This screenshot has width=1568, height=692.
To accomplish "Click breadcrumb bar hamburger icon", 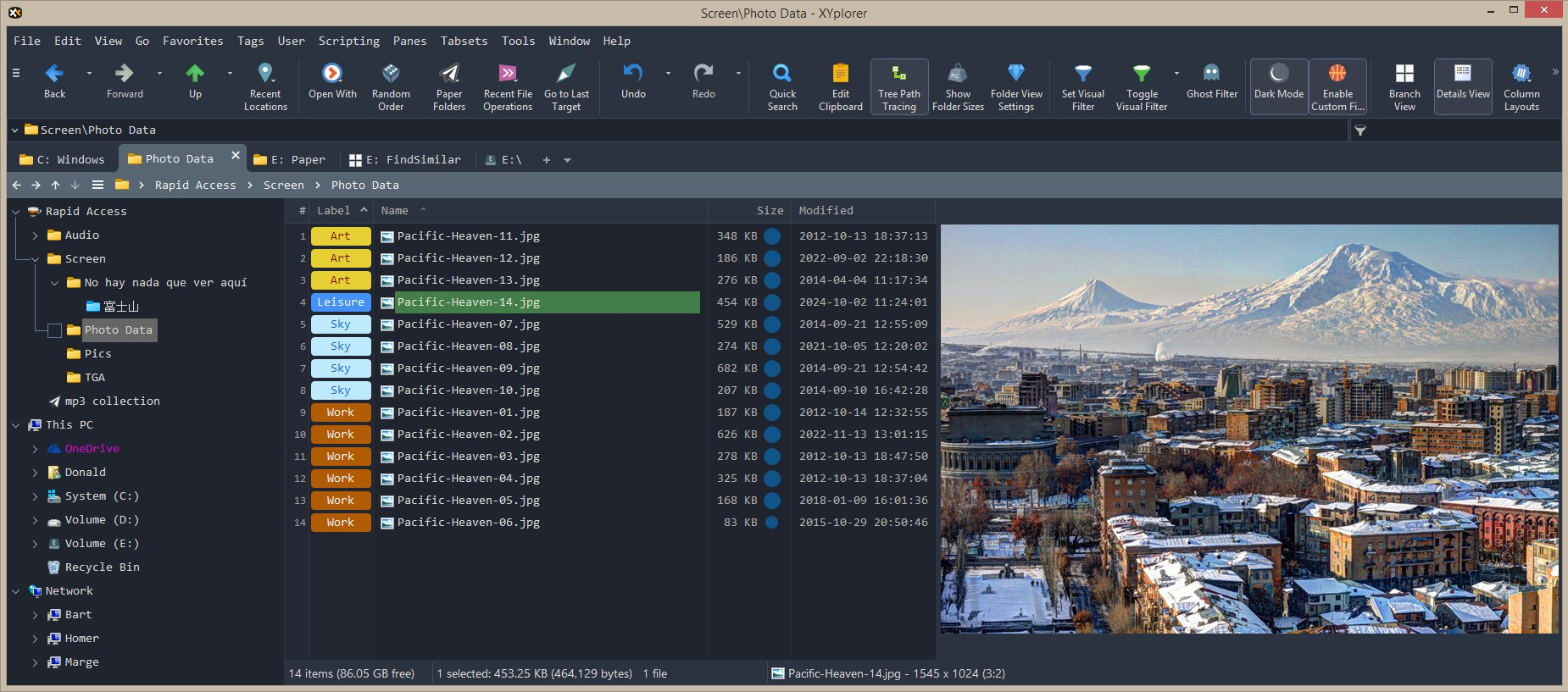I will pos(98,185).
